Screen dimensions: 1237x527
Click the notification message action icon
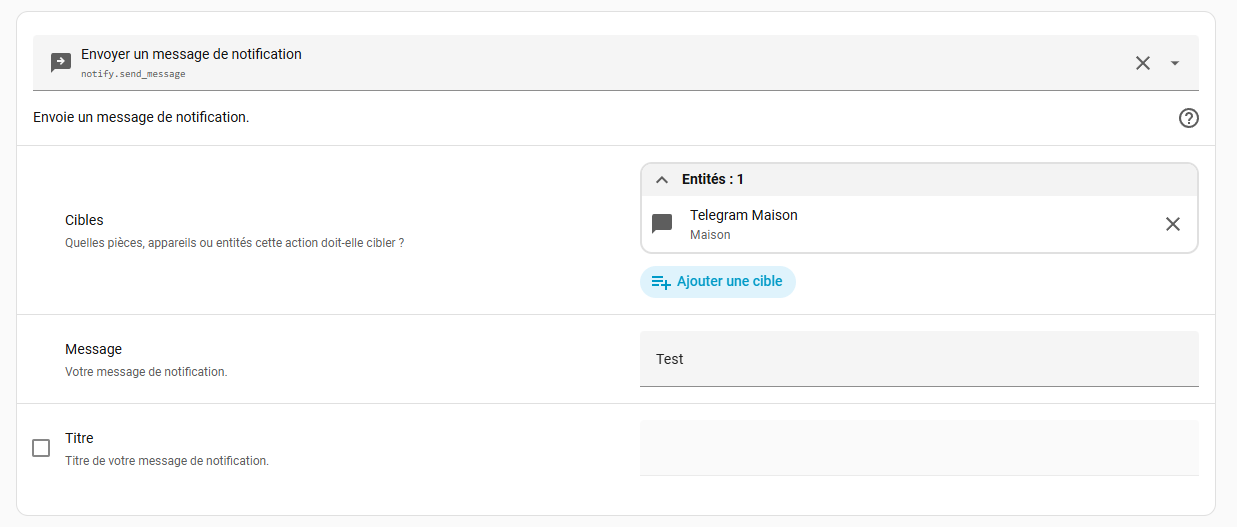click(x=61, y=63)
